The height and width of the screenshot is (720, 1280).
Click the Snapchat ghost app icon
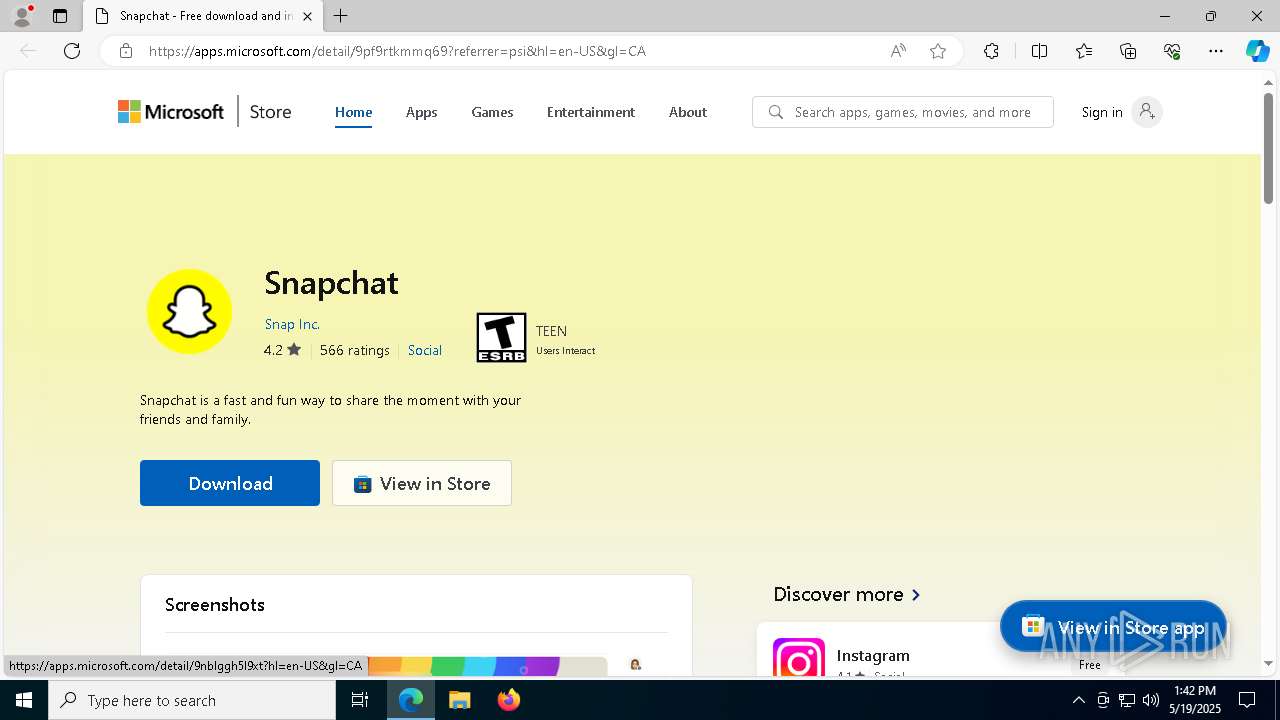coord(189,311)
